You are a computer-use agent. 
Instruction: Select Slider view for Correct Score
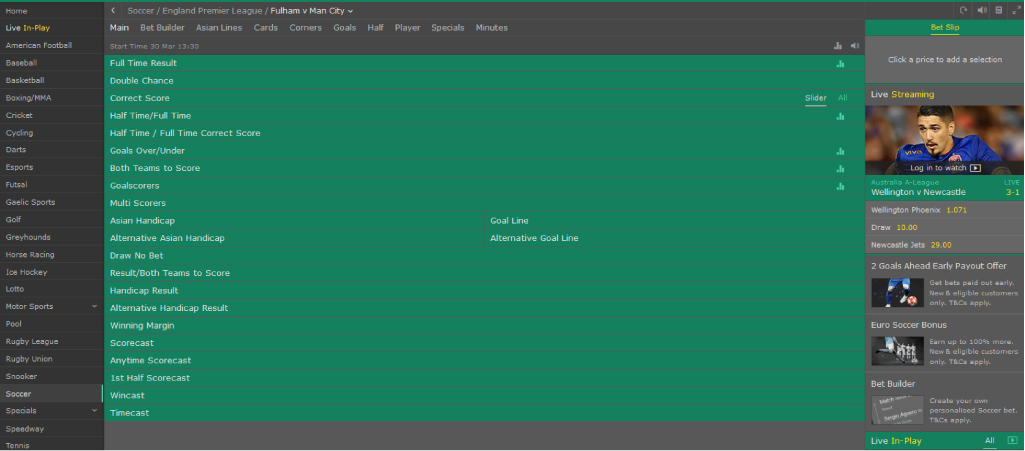click(x=816, y=98)
